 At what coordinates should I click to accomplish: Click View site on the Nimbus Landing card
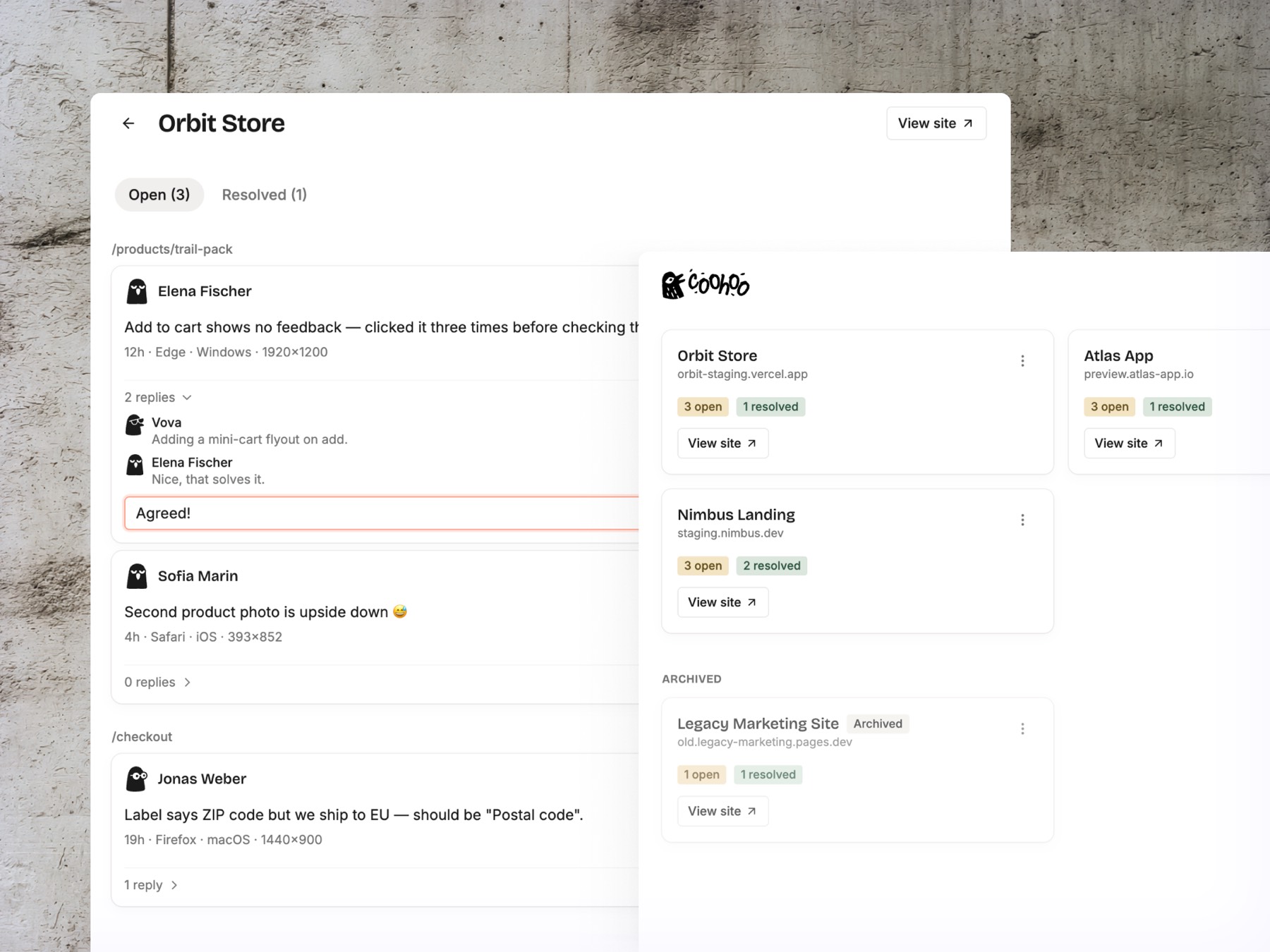click(722, 602)
